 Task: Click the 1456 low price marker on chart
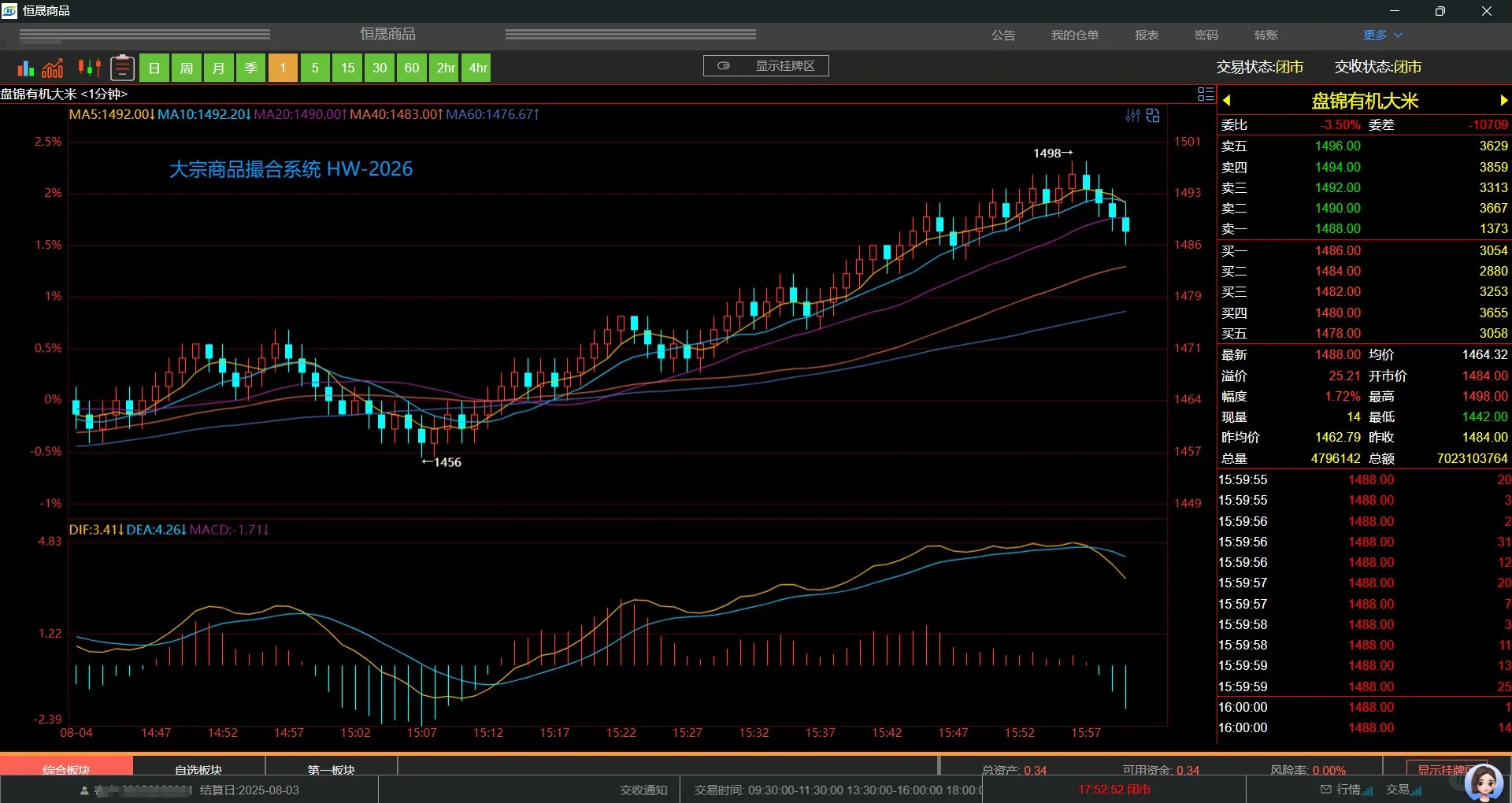coord(442,462)
